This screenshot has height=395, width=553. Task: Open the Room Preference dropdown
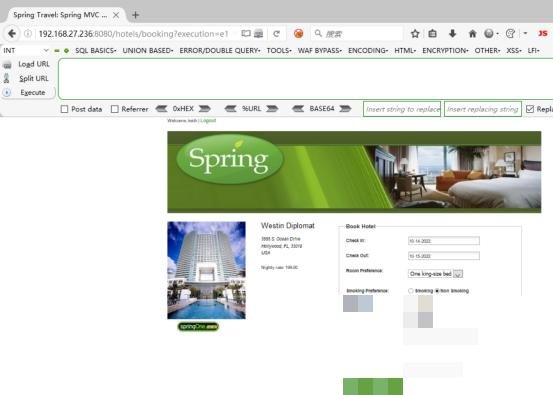[436, 273]
